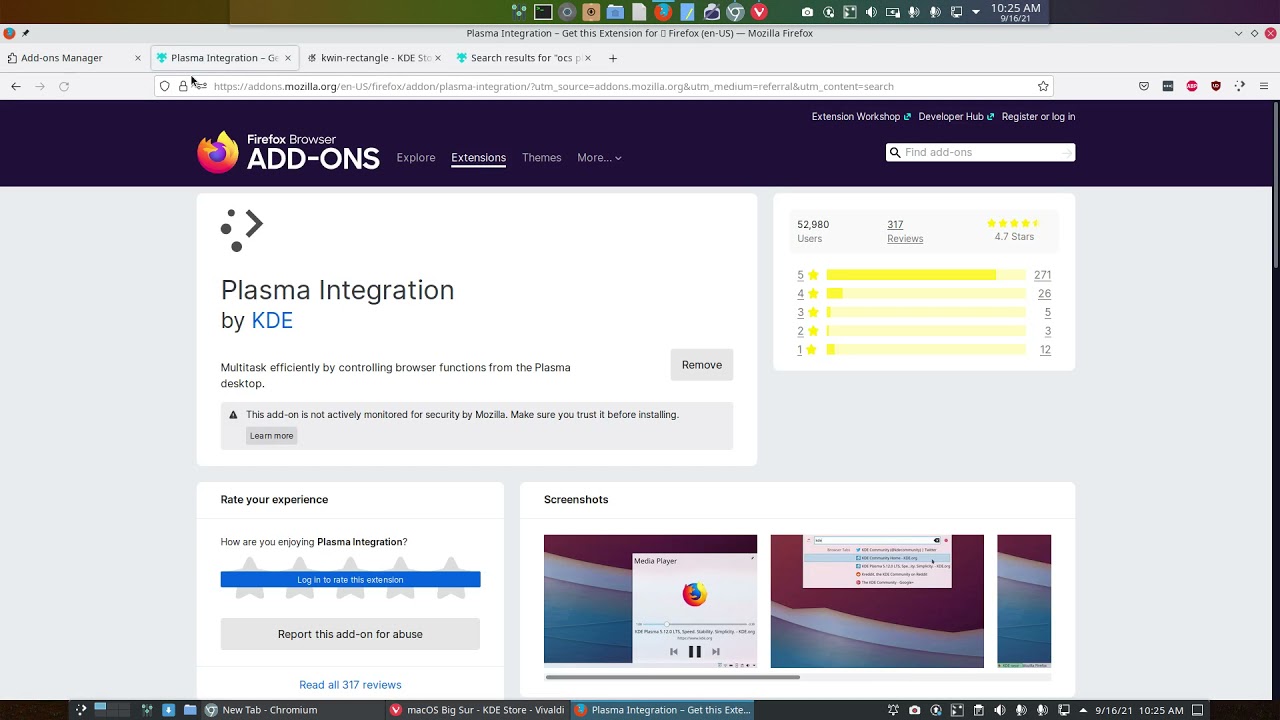Expand hidden tray icons in top panel
Screen dimensions: 1280x720
pos(976,12)
